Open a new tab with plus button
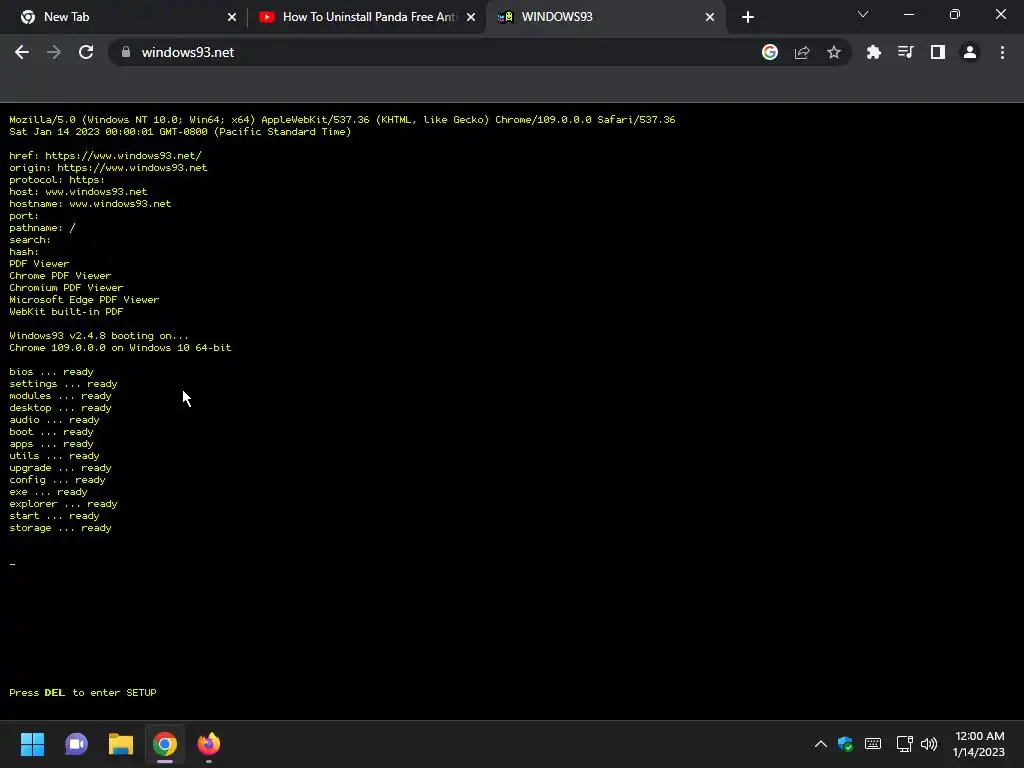The width and height of the screenshot is (1024, 768). click(x=748, y=17)
